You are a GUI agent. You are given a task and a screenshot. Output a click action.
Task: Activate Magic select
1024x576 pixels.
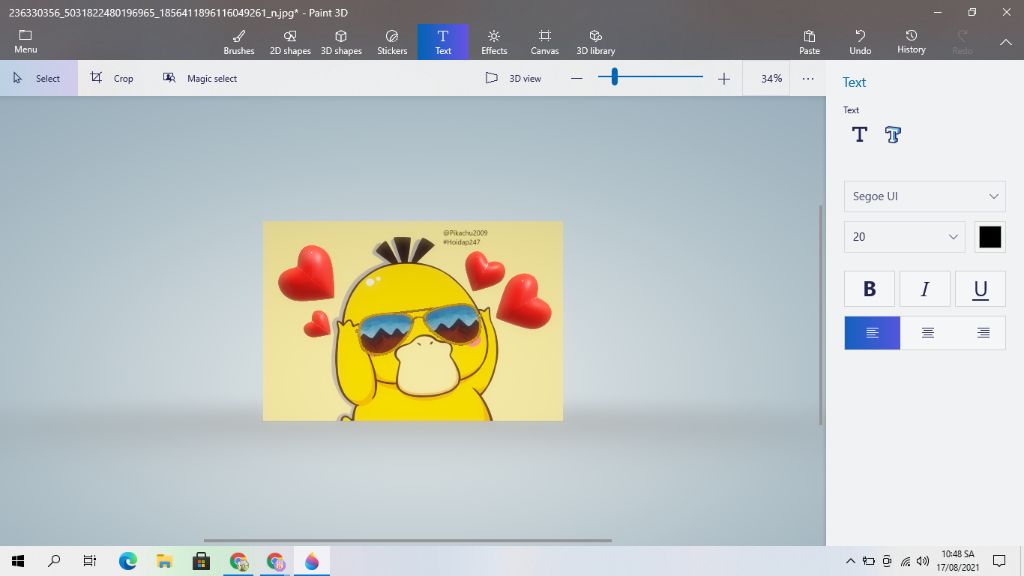pos(200,78)
